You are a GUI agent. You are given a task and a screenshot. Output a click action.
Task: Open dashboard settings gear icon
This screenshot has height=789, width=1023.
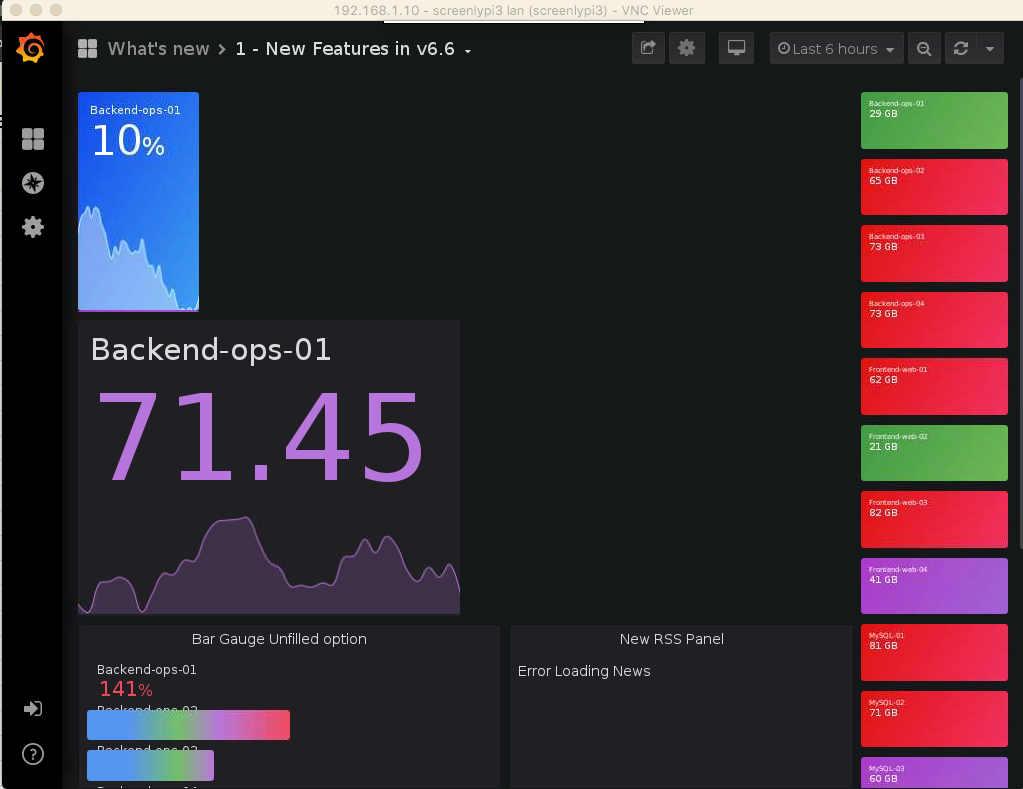click(x=686, y=47)
